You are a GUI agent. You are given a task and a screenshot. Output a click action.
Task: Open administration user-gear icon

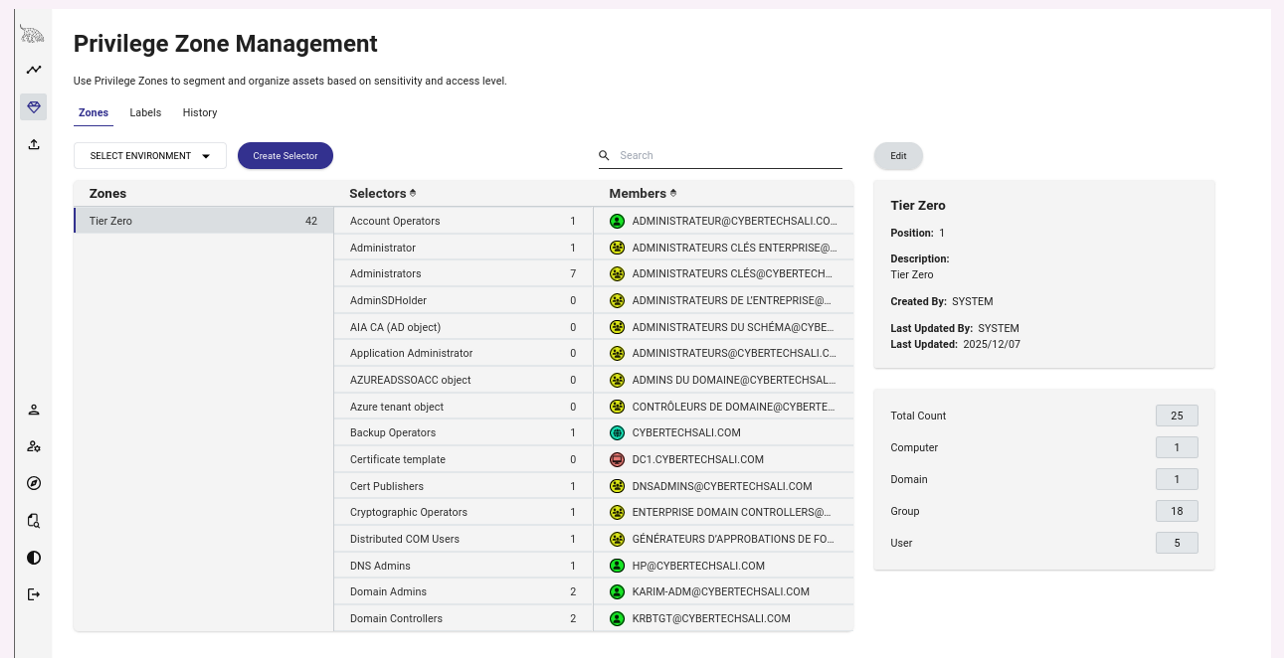coord(34,446)
